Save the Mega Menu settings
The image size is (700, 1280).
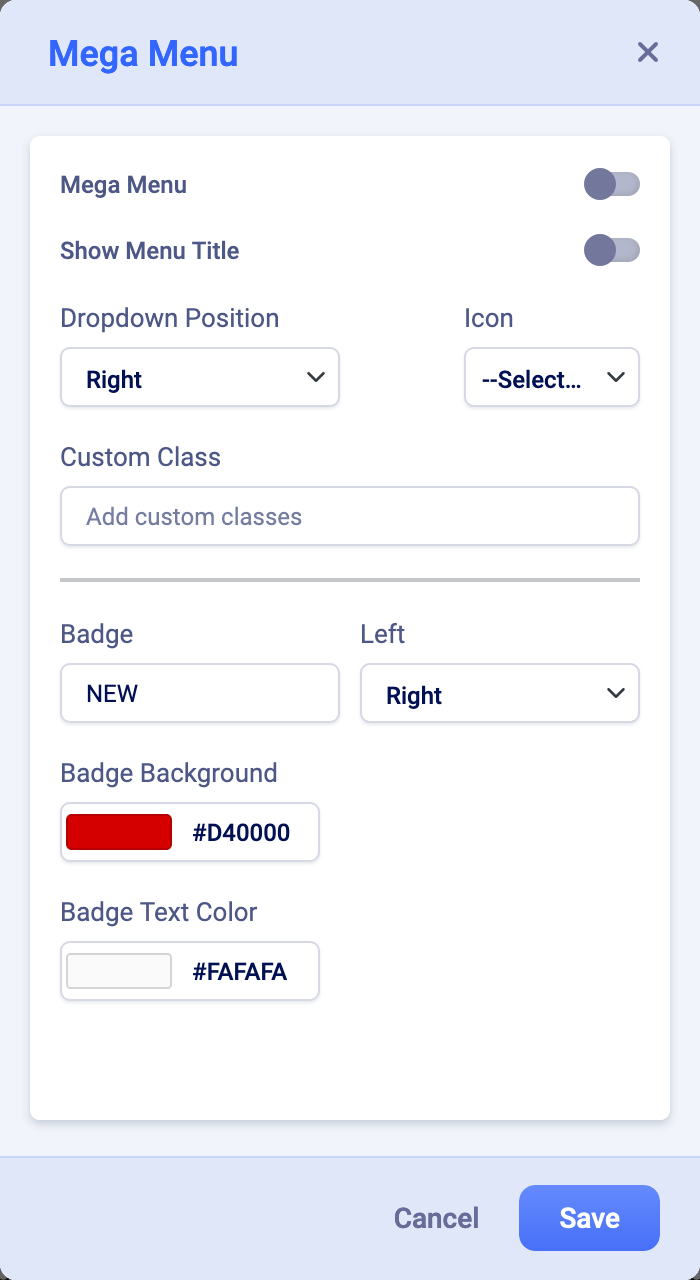pos(589,1218)
